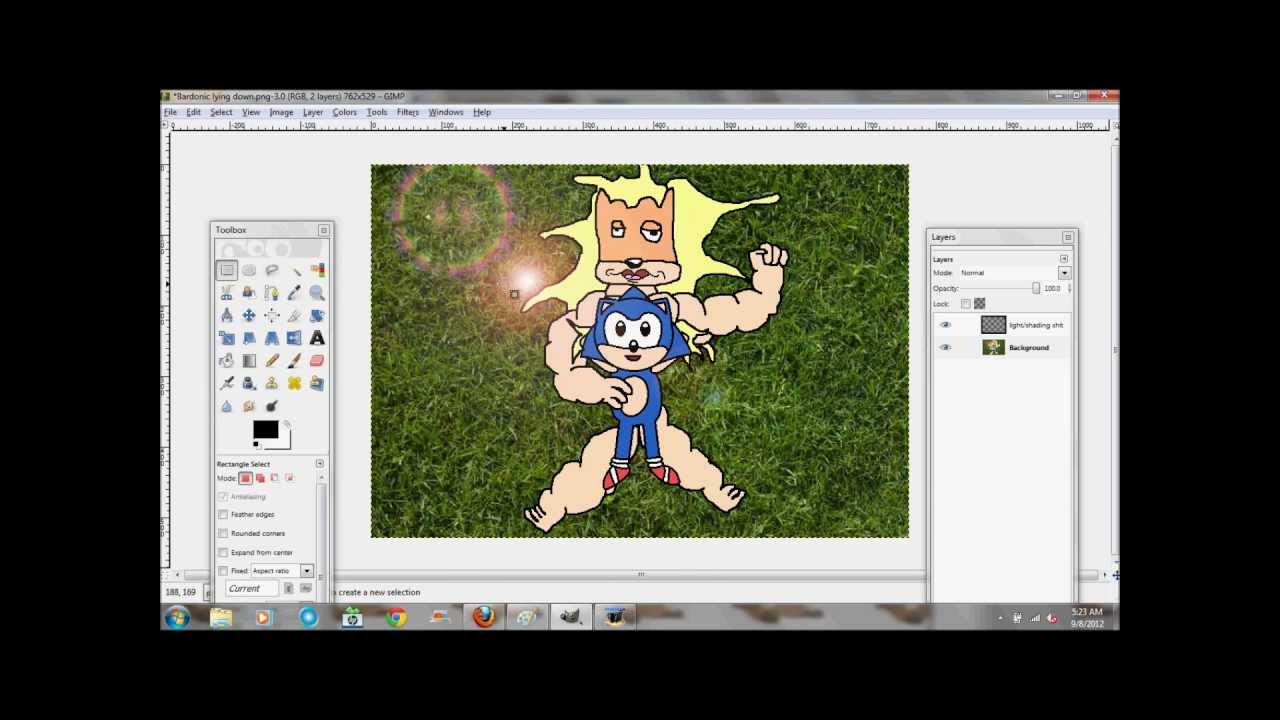The height and width of the screenshot is (720, 1280).
Task: Open the Fixed Aspect ratio dropdown
Action: [306, 570]
